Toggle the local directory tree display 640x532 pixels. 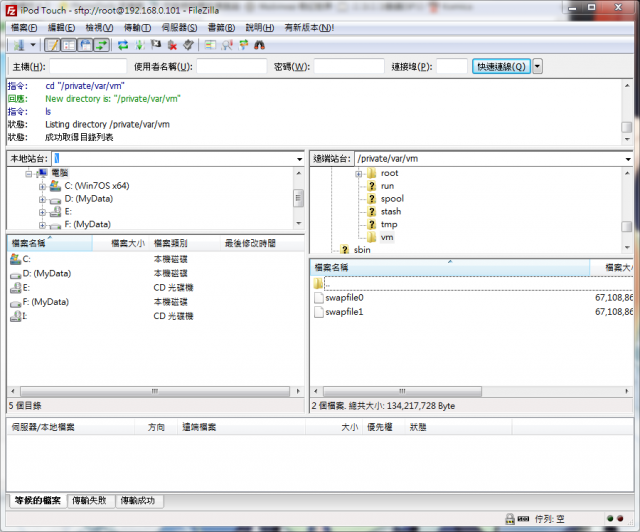pyautogui.click(x=69, y=45)
